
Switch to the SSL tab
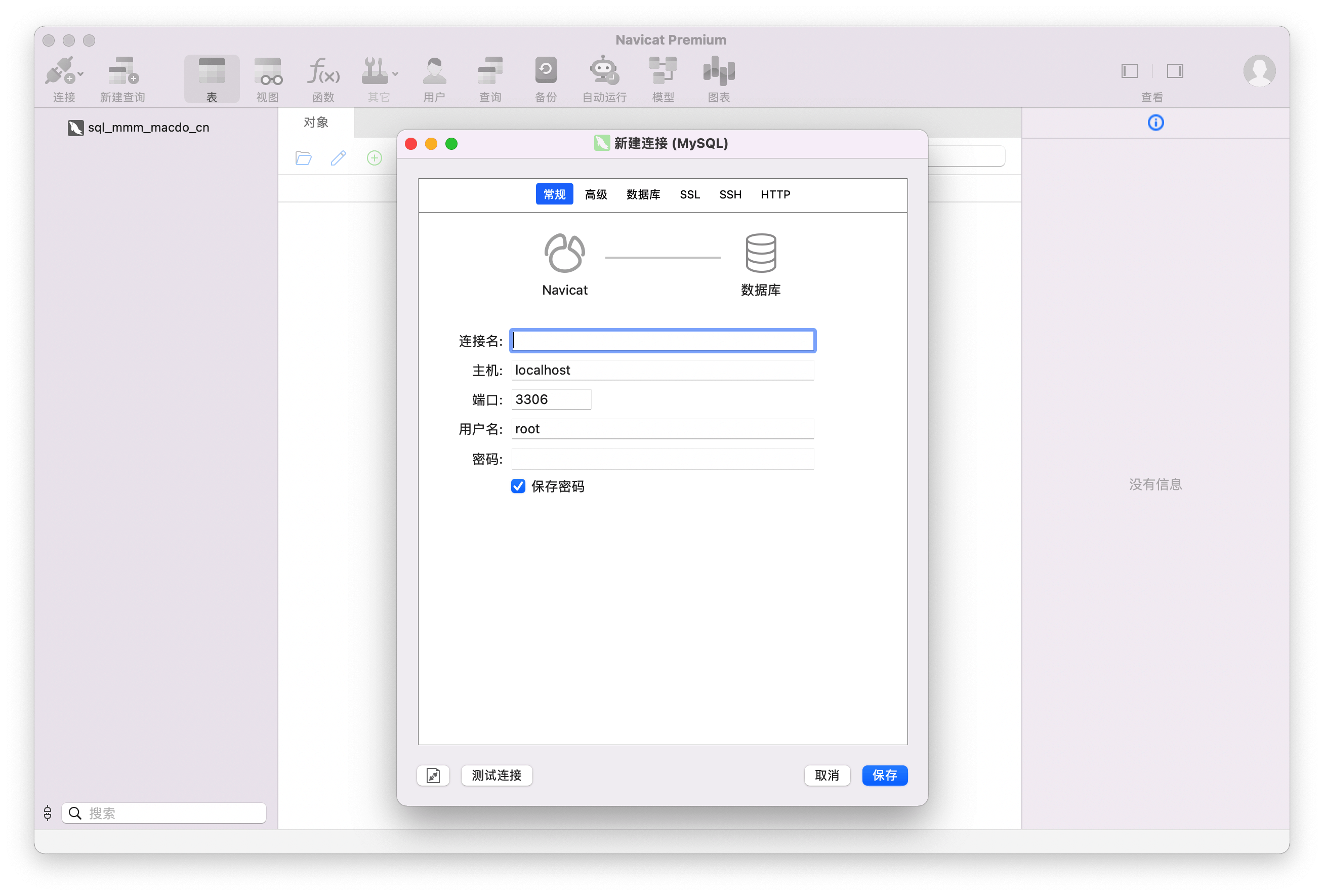click(x=690, y=194)
